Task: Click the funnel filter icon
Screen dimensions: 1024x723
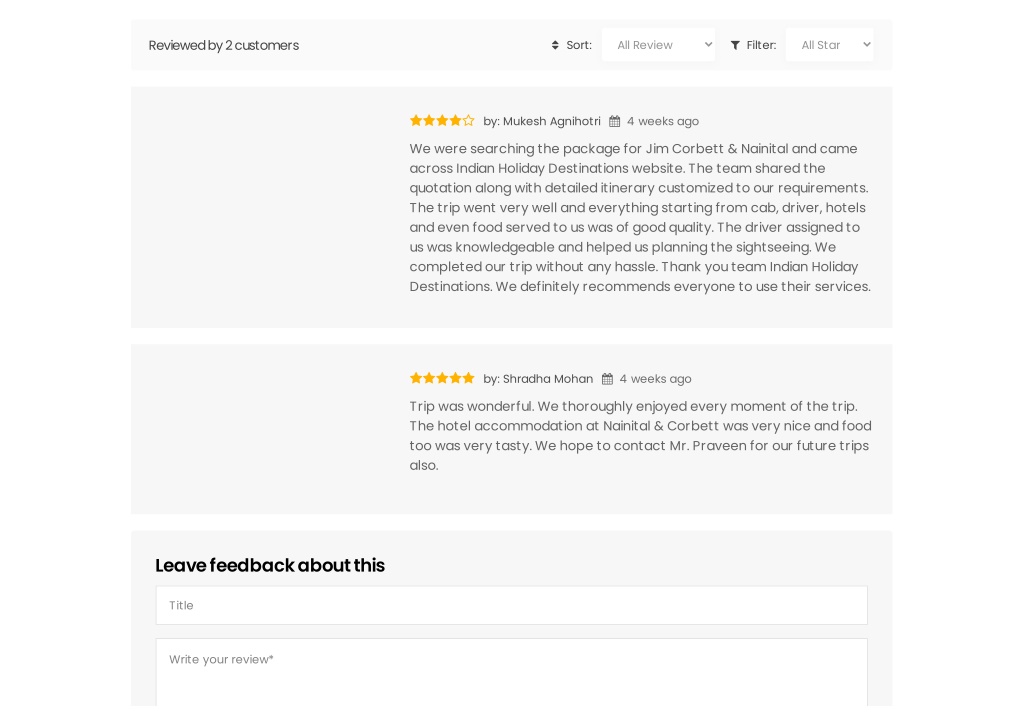Action: click(735, 45)
